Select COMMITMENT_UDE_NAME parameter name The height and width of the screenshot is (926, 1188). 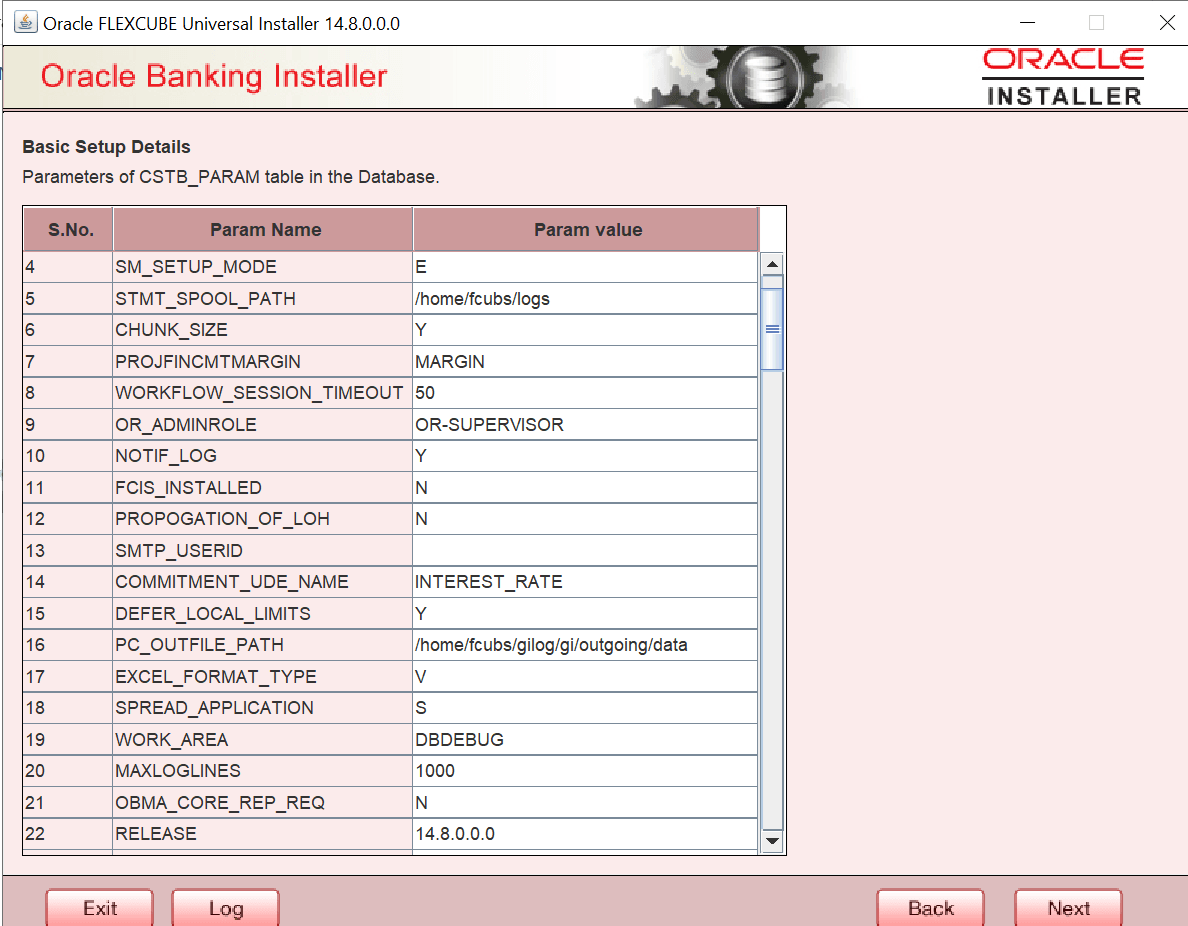pos(263,581)
